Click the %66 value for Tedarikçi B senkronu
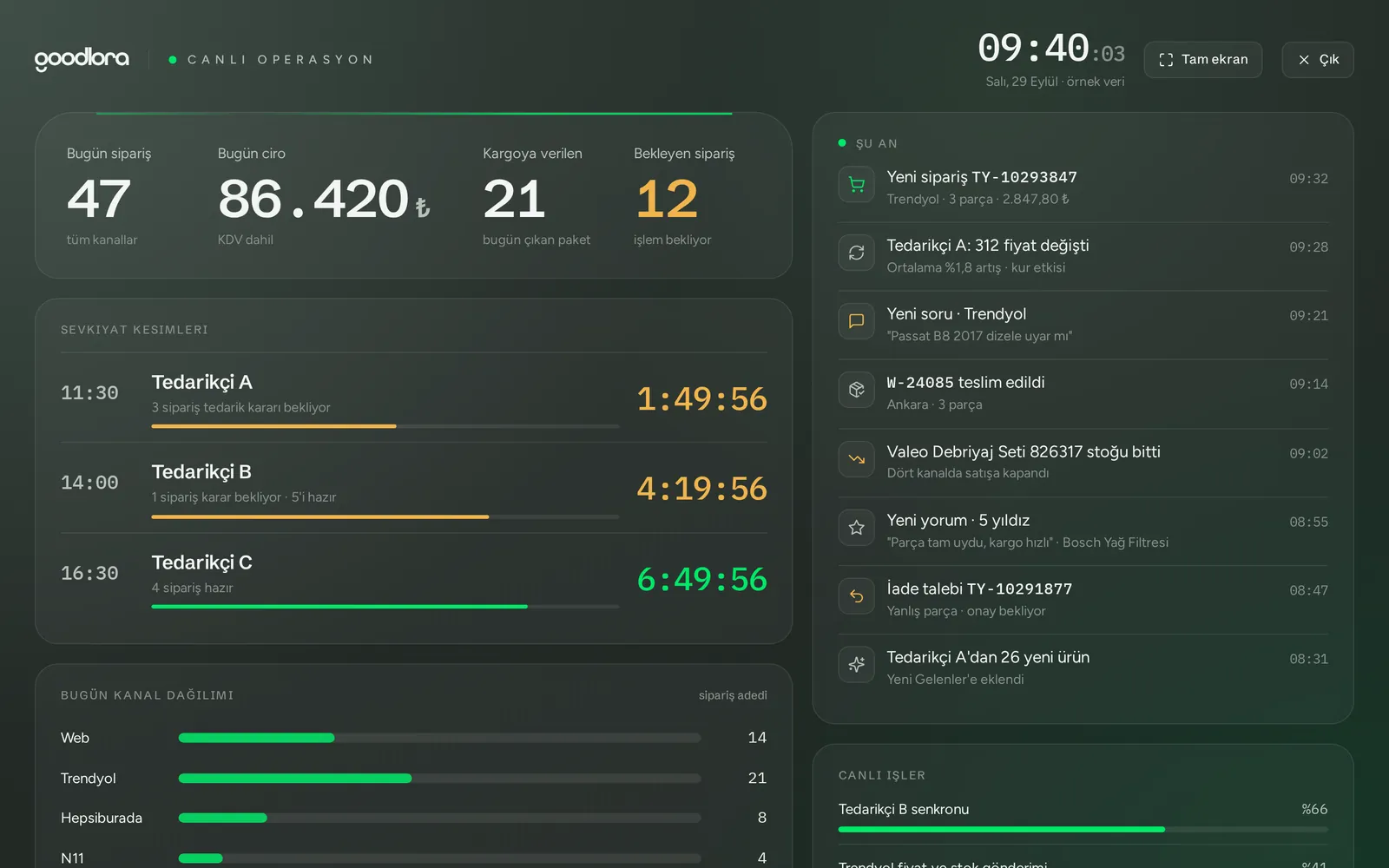 [x=1314, y=809]
